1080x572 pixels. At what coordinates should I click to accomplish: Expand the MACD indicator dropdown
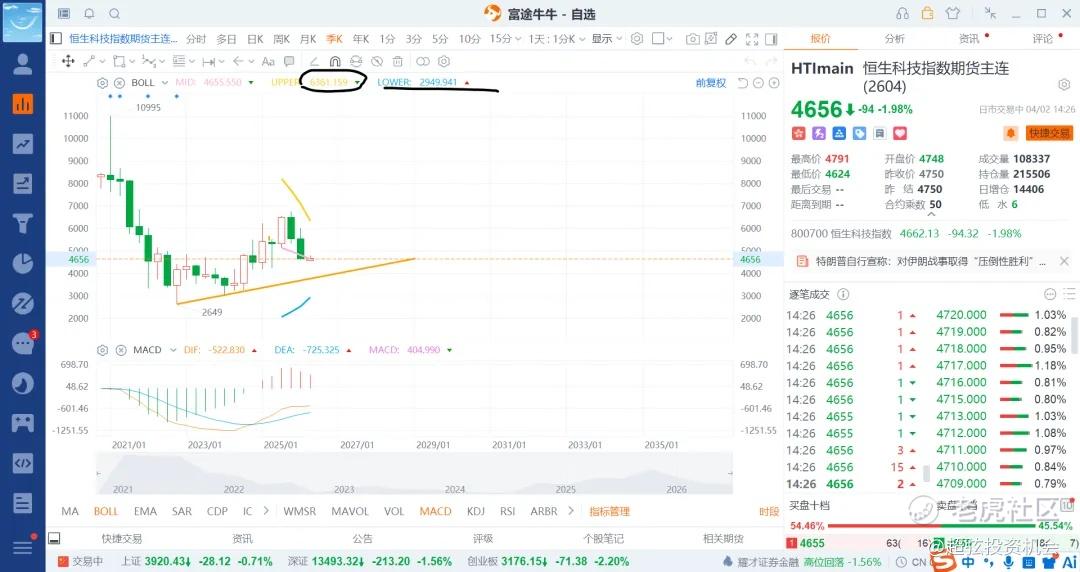[x=173, y=350]
